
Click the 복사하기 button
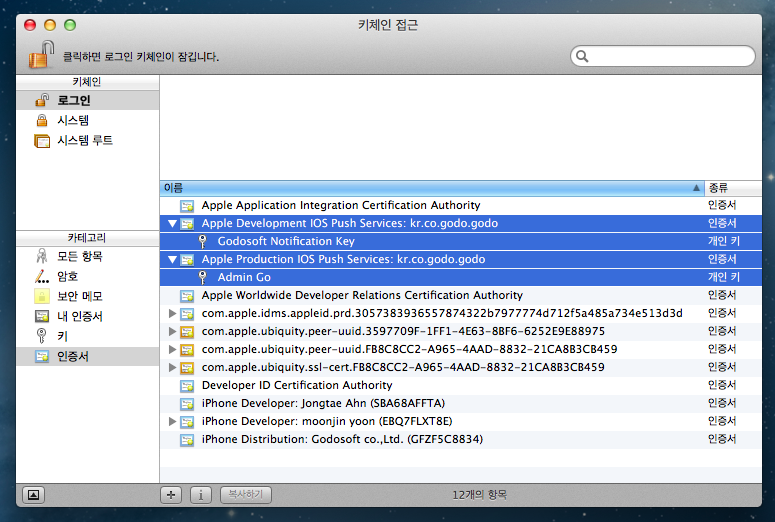(x=246, y=494)
